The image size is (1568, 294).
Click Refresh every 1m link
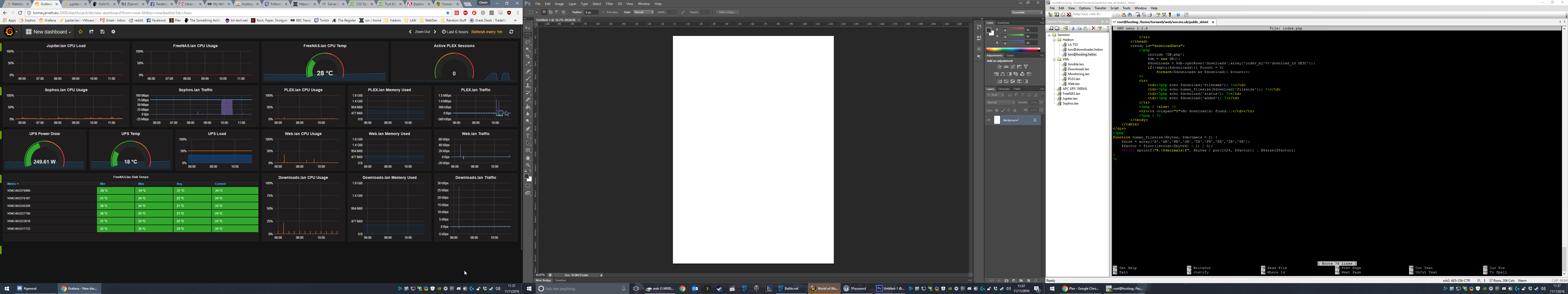pyautogui.click(x=487, y=32)
